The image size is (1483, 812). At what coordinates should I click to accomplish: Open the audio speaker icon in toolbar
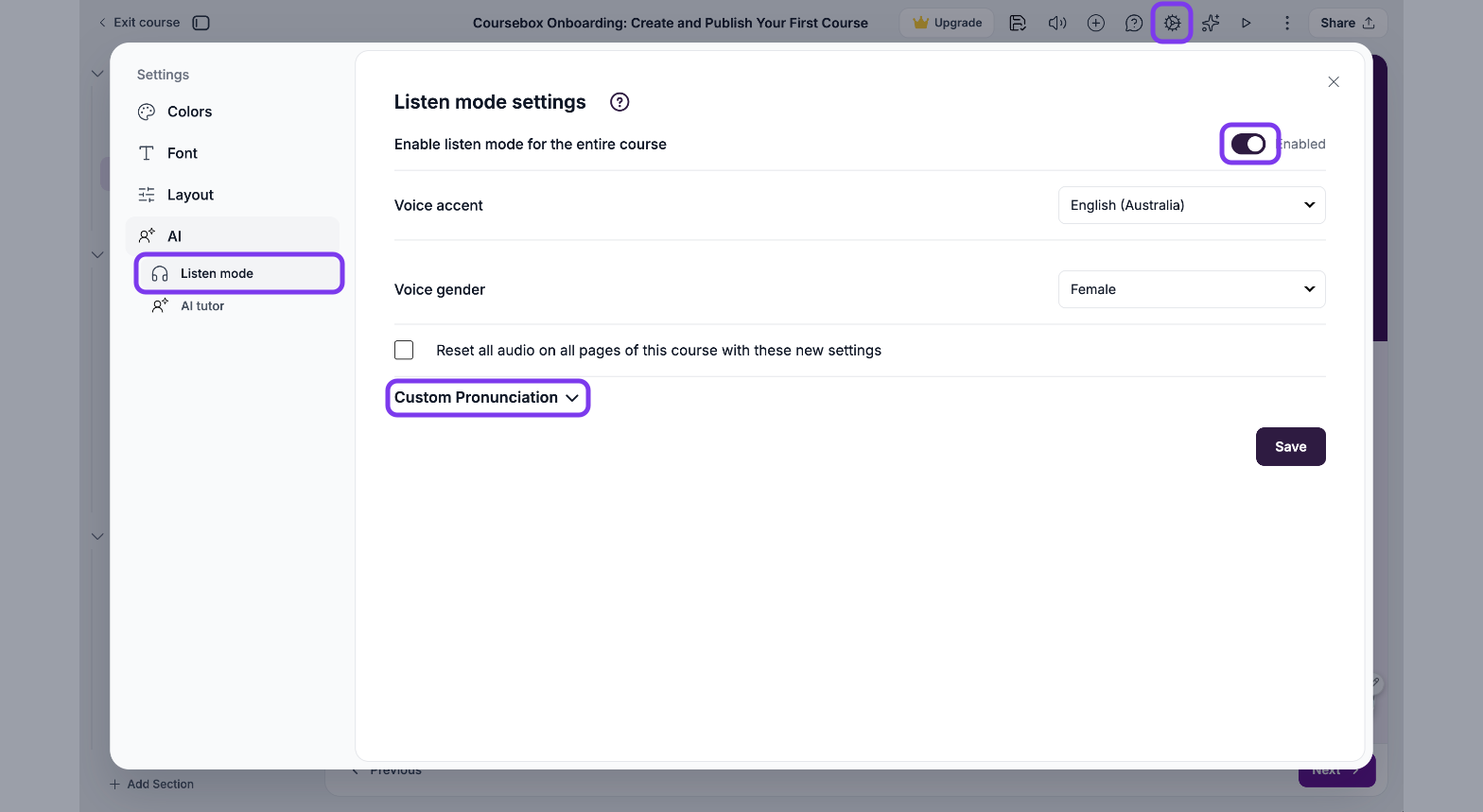pos(1057,23)
